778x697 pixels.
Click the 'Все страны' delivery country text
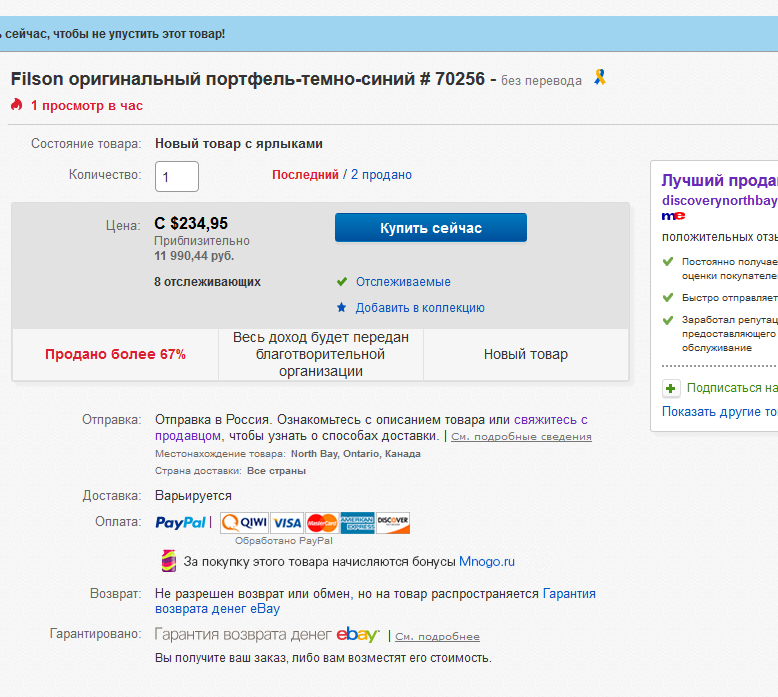pos(276,471)
